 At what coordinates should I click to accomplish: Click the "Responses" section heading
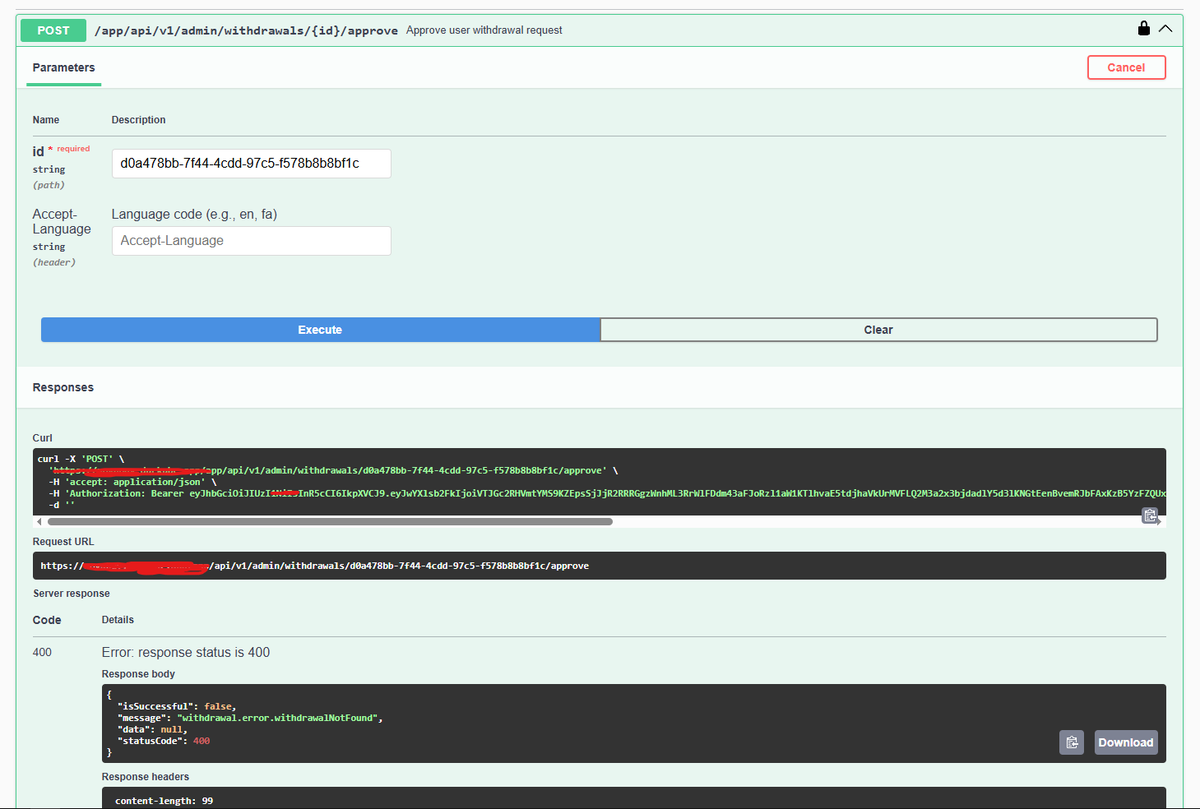pos(63,387)
